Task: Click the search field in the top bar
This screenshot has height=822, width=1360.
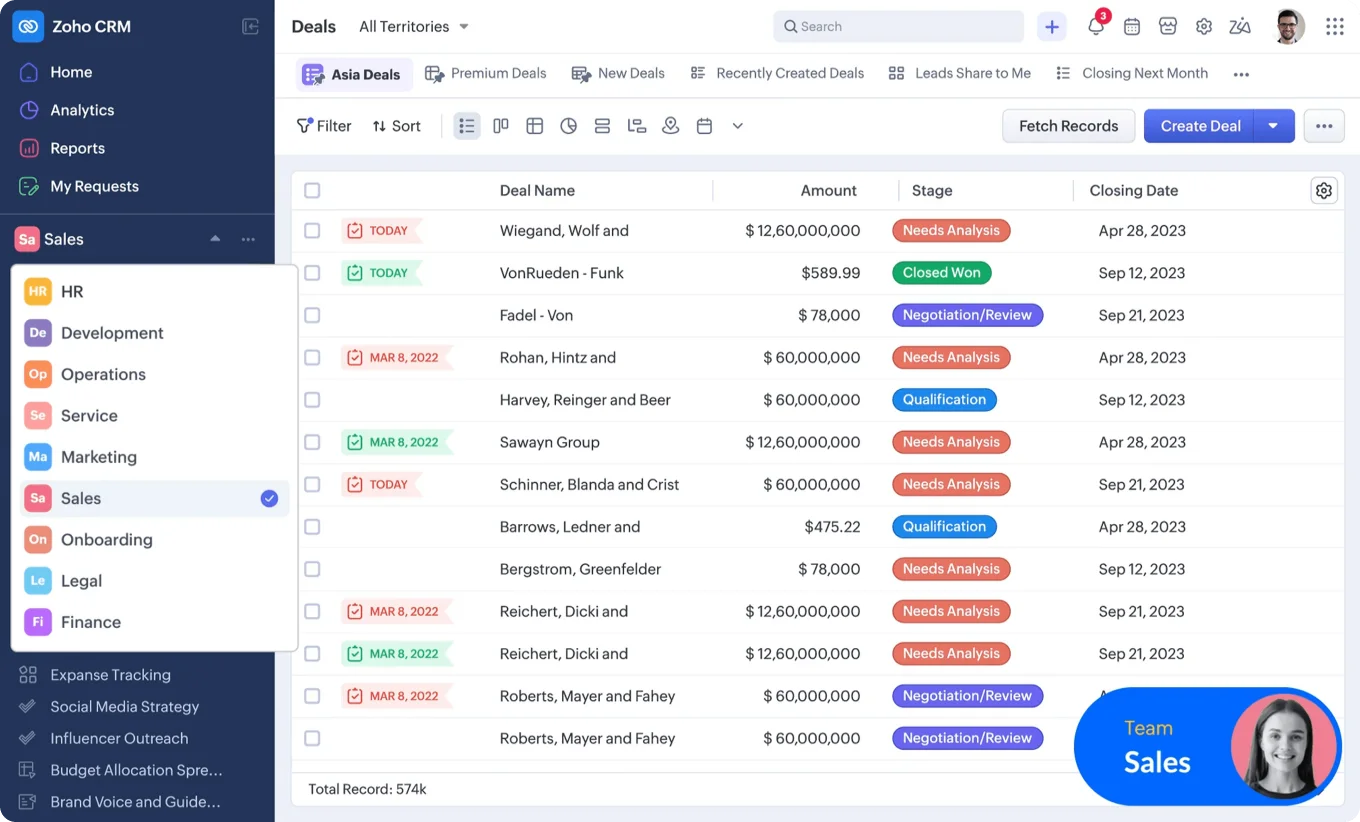Action: pos(897,26)
